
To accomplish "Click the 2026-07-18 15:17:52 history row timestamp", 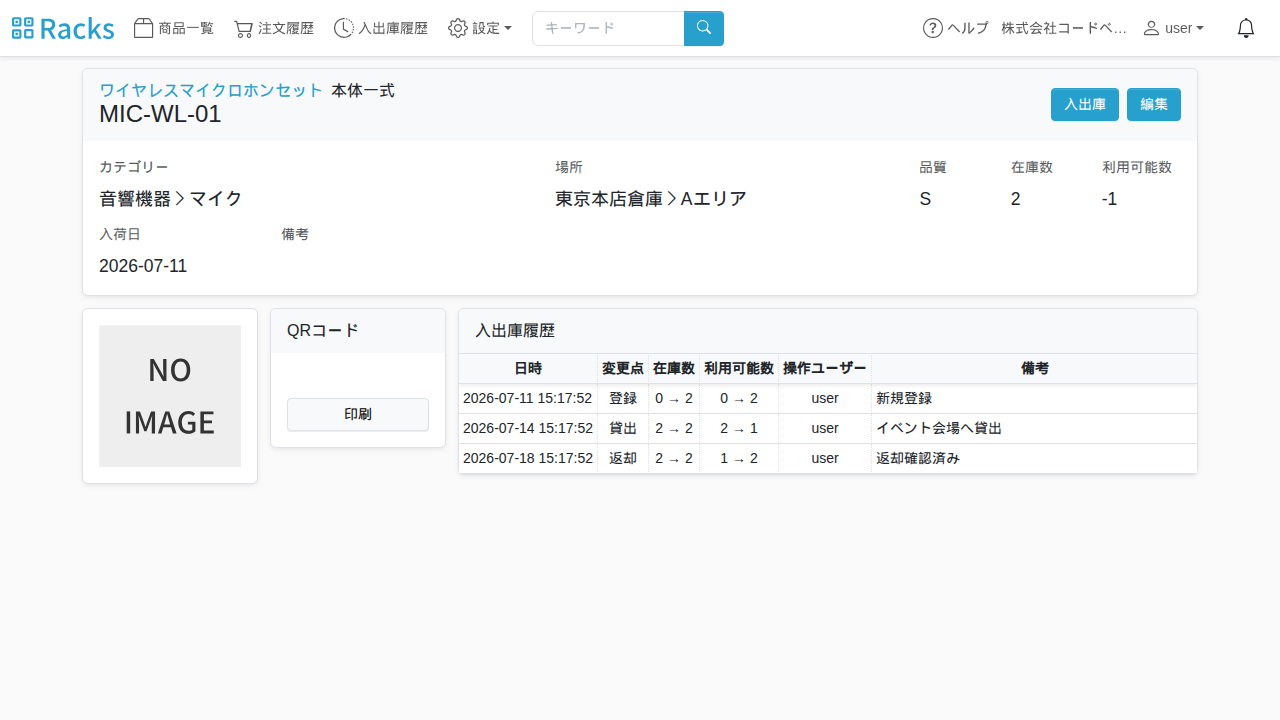I will point(528,458).
